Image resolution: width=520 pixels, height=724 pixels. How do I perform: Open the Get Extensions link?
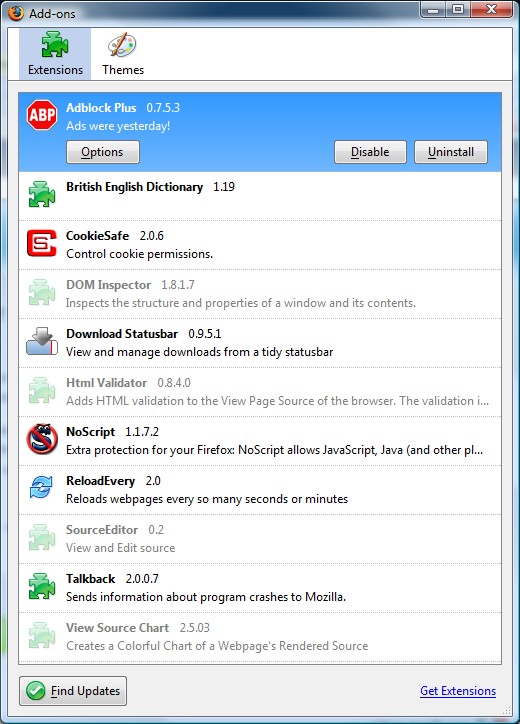click(x=458, y=691)
